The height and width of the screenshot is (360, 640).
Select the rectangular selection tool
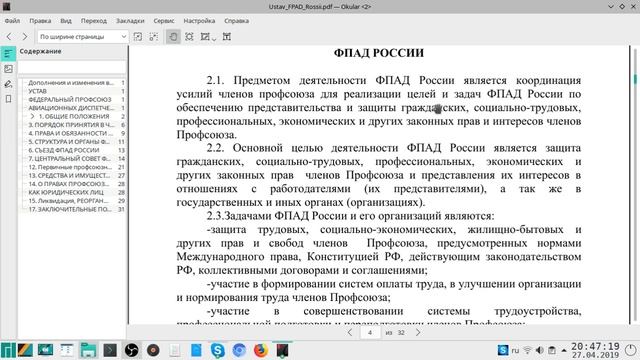205,37
